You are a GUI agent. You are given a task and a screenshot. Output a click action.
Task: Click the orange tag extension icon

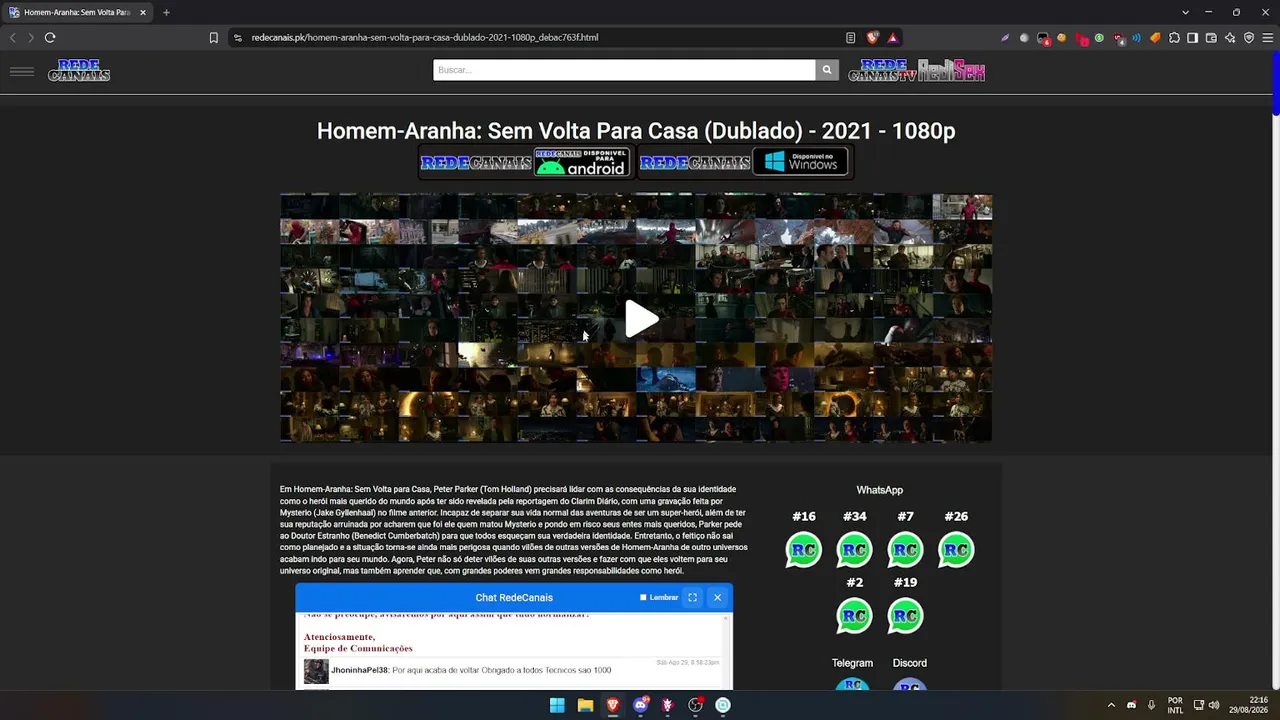(x=1155, y=38)
